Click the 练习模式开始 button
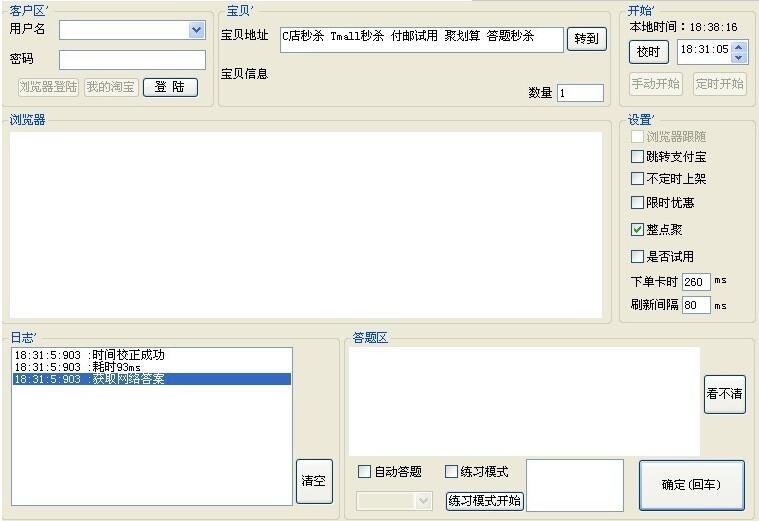Image resolution: width=759 pixels, height=521 pixels. (485, 500)
